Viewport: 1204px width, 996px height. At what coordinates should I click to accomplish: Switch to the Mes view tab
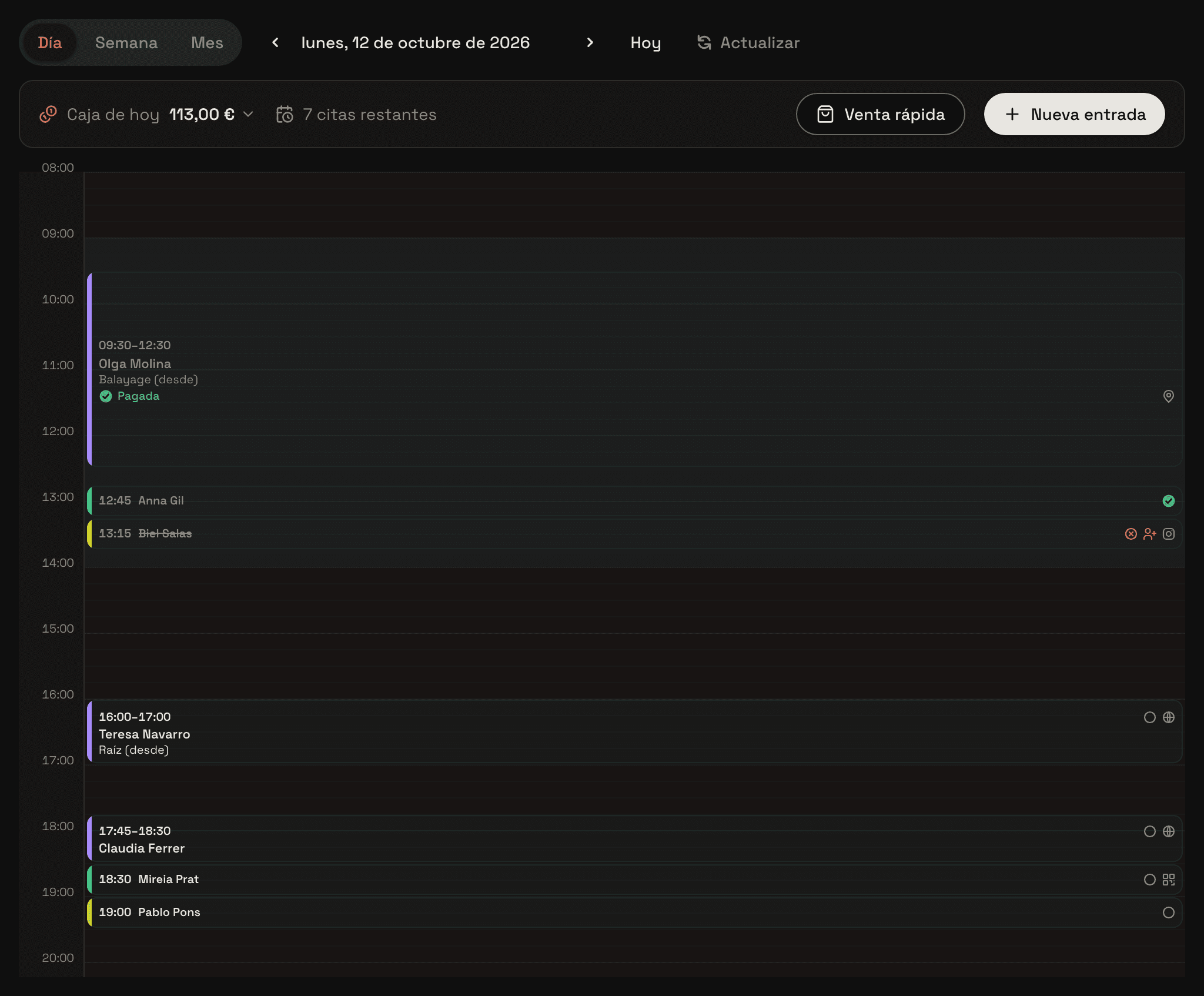coord(207,43)
